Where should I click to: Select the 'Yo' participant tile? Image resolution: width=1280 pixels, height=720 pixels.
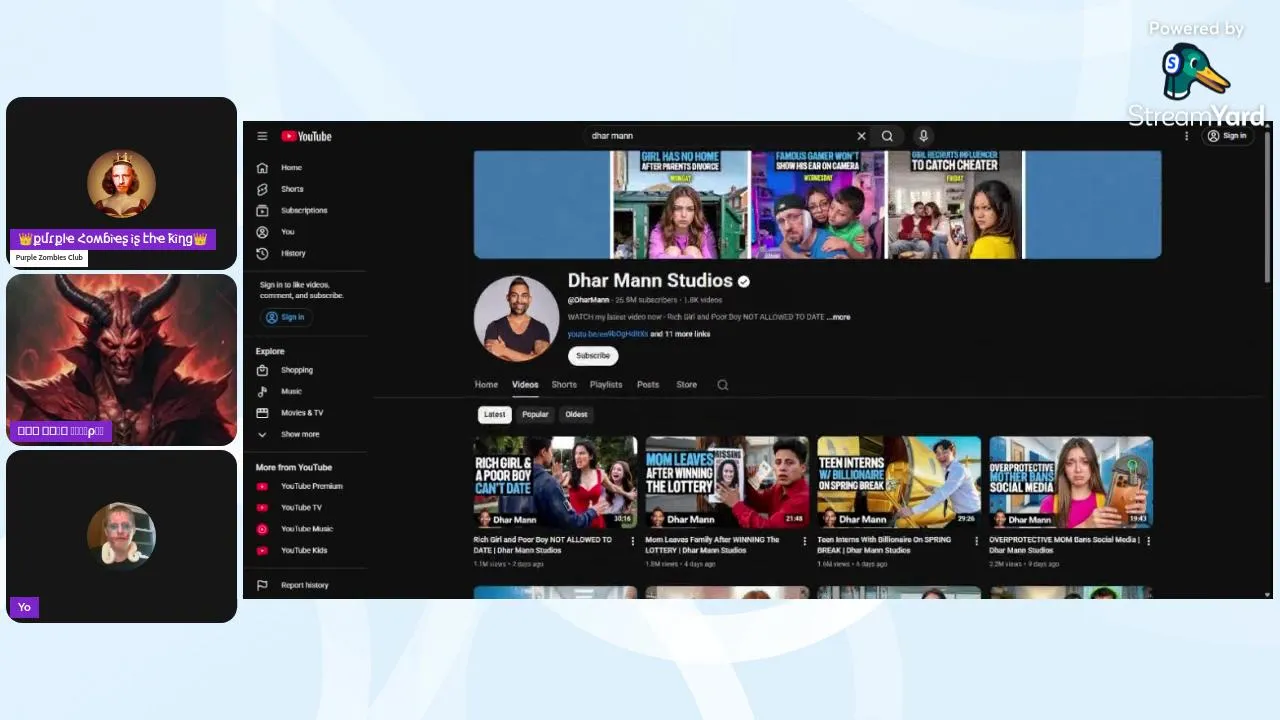[121, 536]
